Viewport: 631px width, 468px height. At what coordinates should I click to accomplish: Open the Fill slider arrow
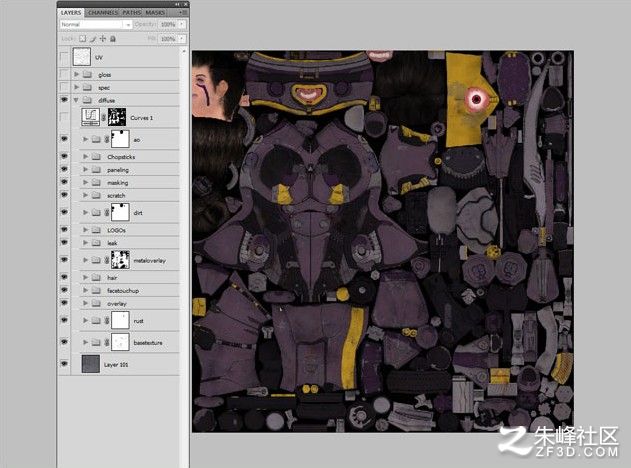[182, 39]
